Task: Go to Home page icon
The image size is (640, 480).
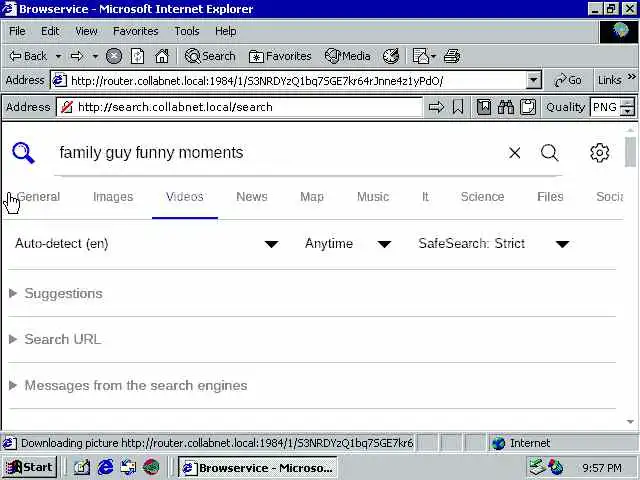Action: 162,56
